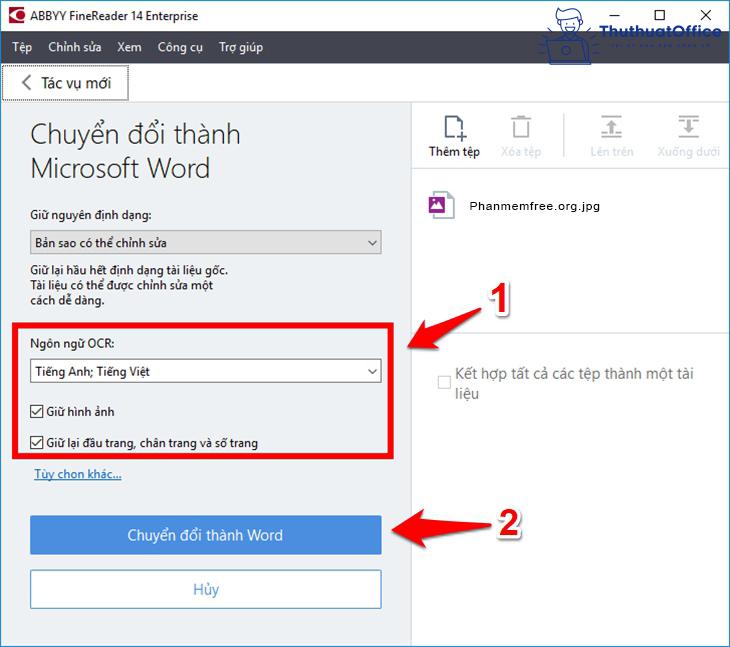
Task: Open the Công cụ menu
Action: coord(181,47)
